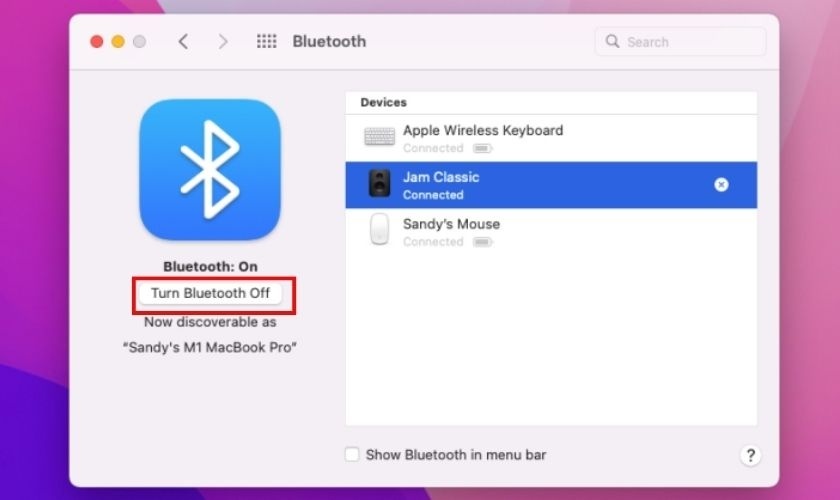Select the Jam Classic device row
The width and height of the screenshot is (840, 500).
(x=551, y=185)
